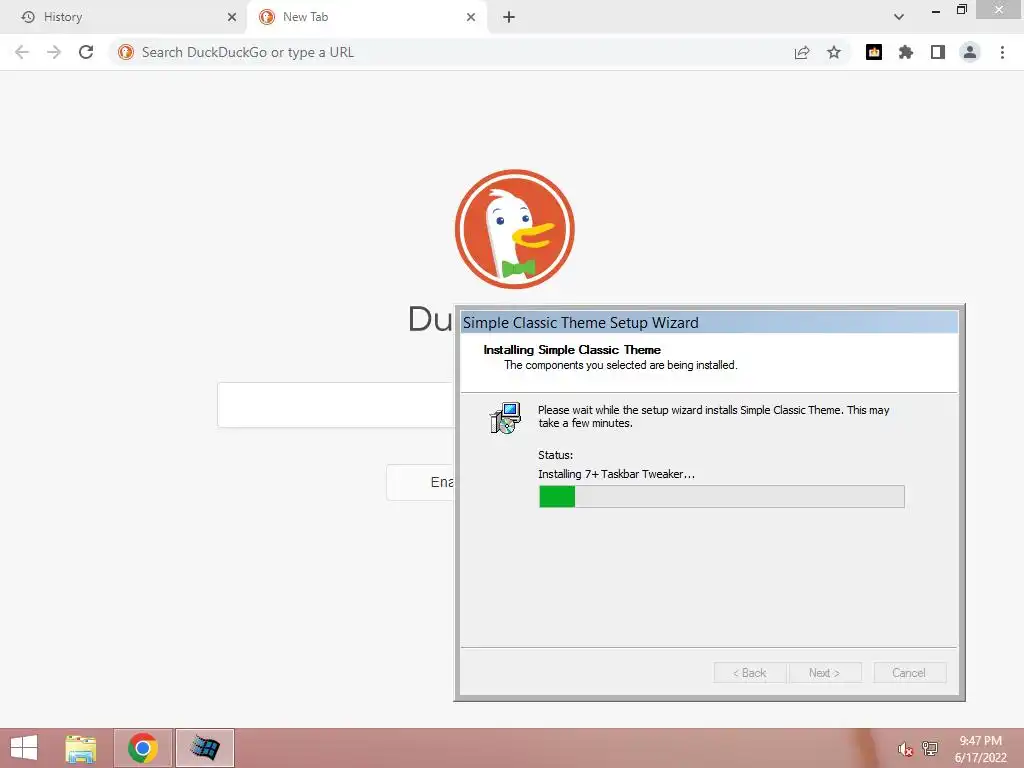Click the "Installing Simple Classic Theme" heading

click(x=572, y=350)
